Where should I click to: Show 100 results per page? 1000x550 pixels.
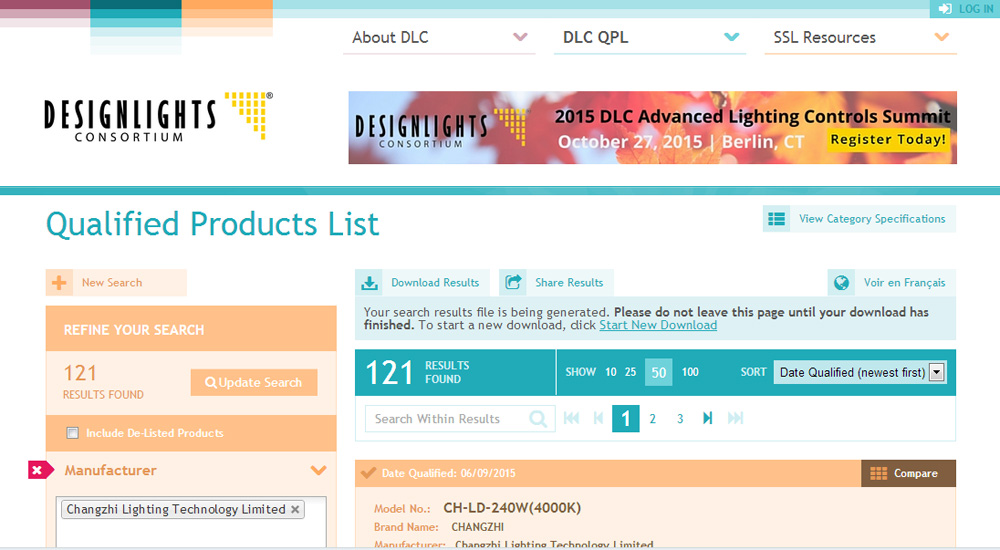[690, 372]
